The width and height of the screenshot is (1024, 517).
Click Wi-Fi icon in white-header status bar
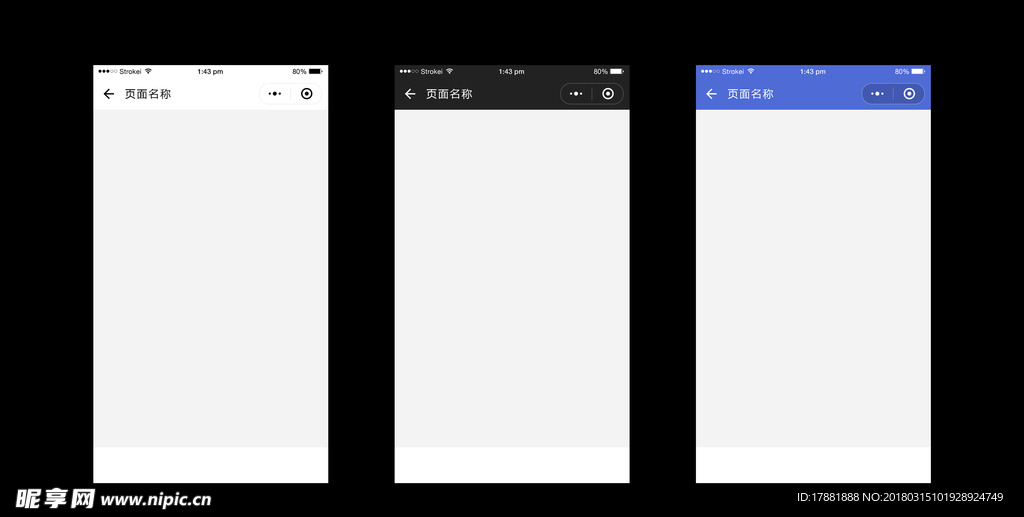click(x=148, y=71)
